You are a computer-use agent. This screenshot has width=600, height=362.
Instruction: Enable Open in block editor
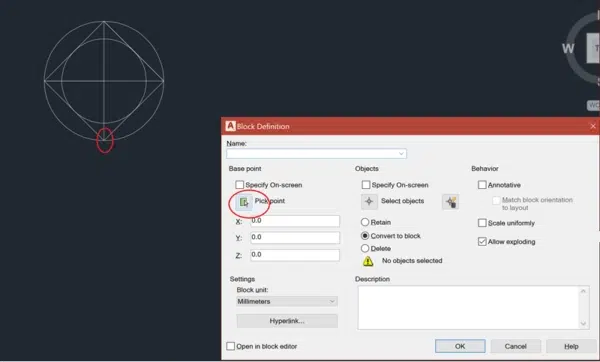point(230,346)
